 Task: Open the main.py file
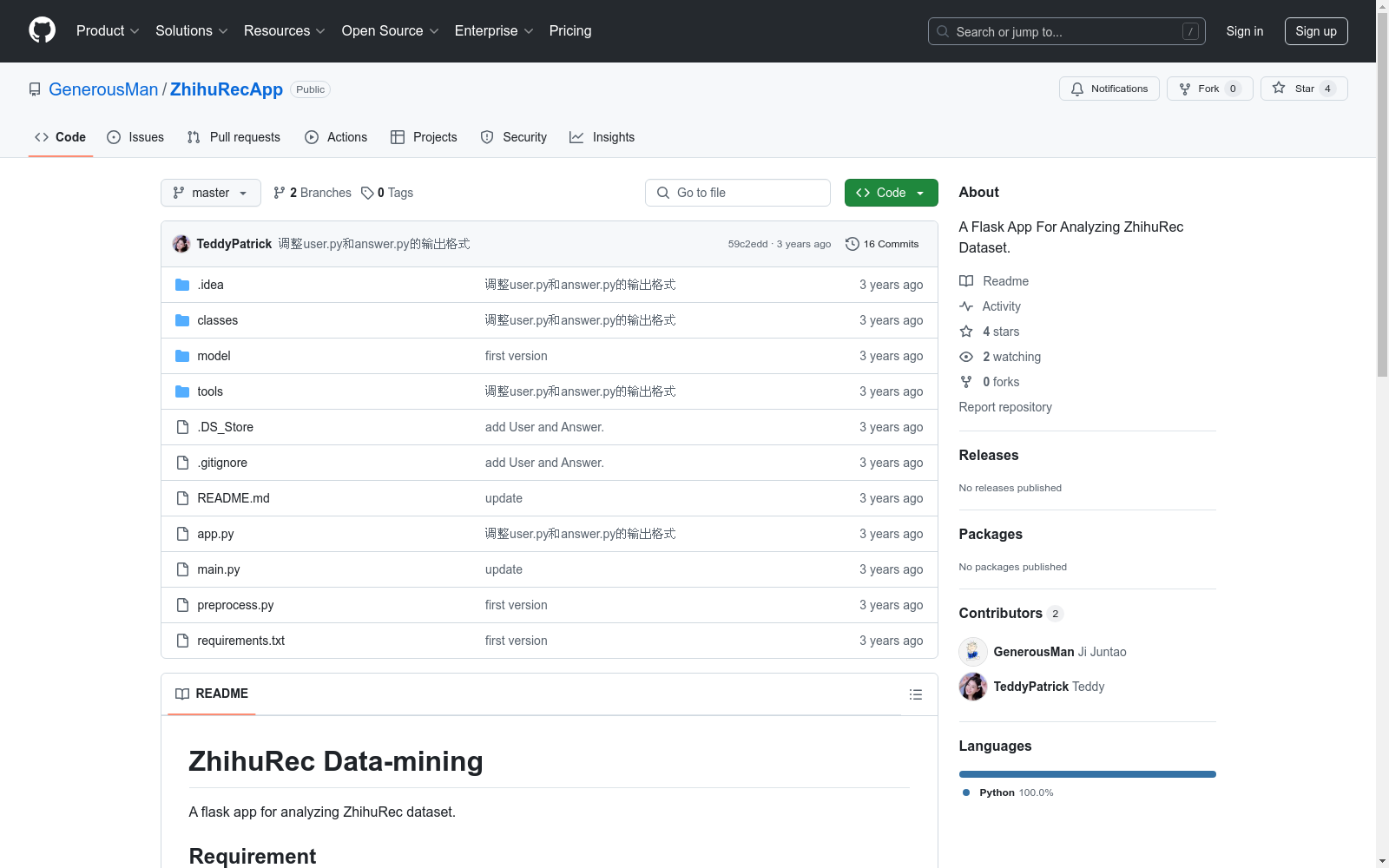point(219,569)
